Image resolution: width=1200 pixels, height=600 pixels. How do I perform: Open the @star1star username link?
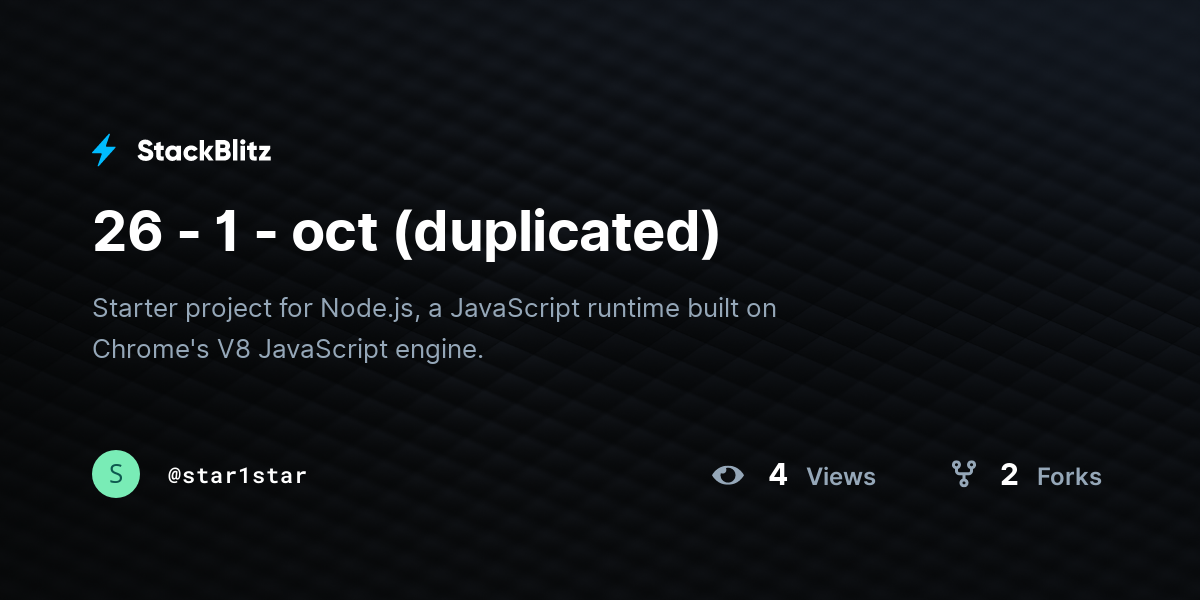[x=237, y=475]
